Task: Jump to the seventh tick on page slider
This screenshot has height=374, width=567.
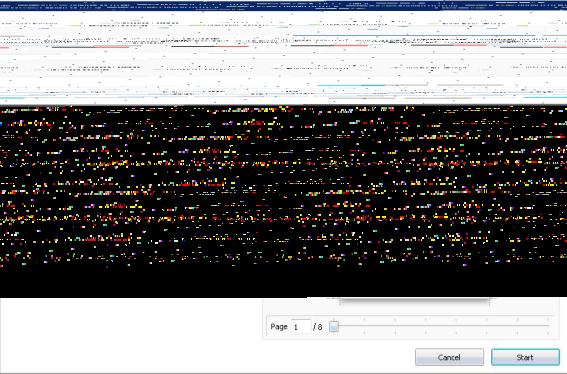Action: tap(518, 326)
